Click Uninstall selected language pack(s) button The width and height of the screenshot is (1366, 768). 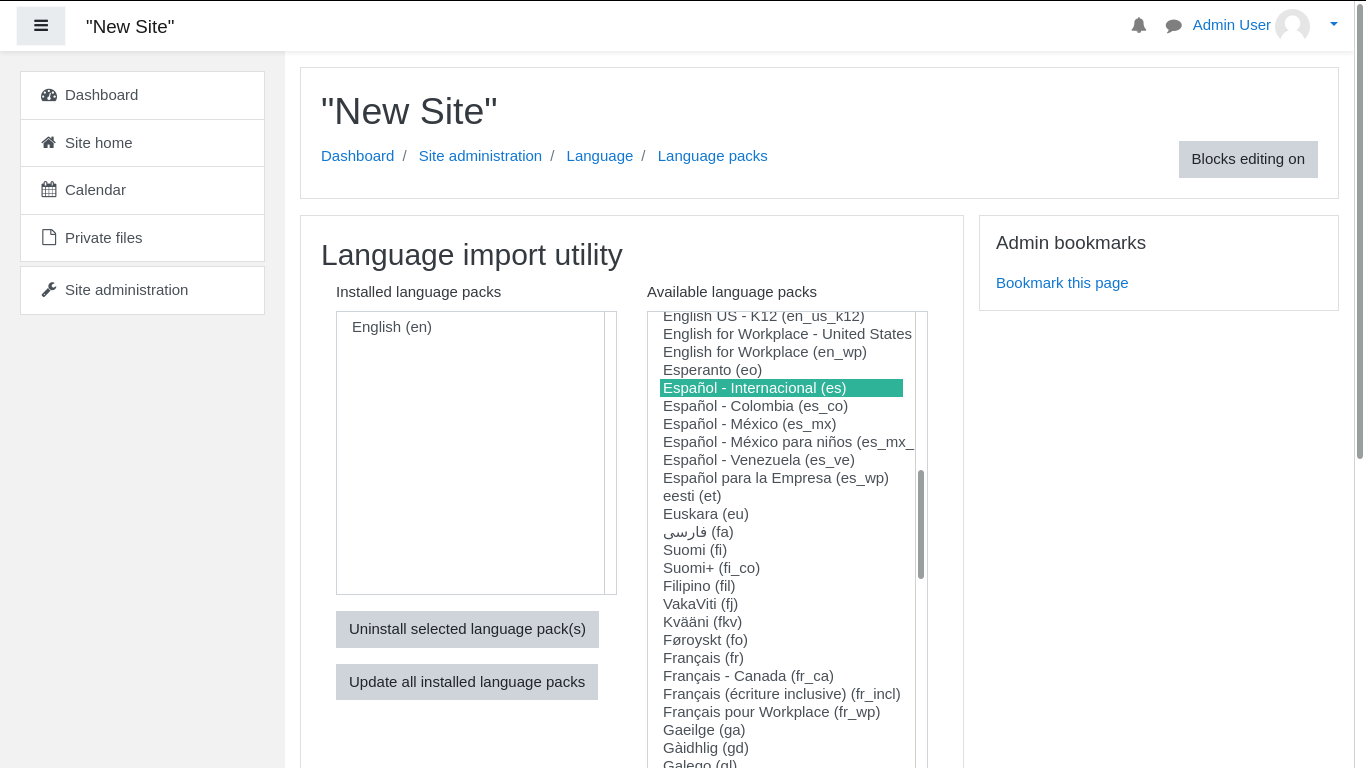[x=467, y=629]
